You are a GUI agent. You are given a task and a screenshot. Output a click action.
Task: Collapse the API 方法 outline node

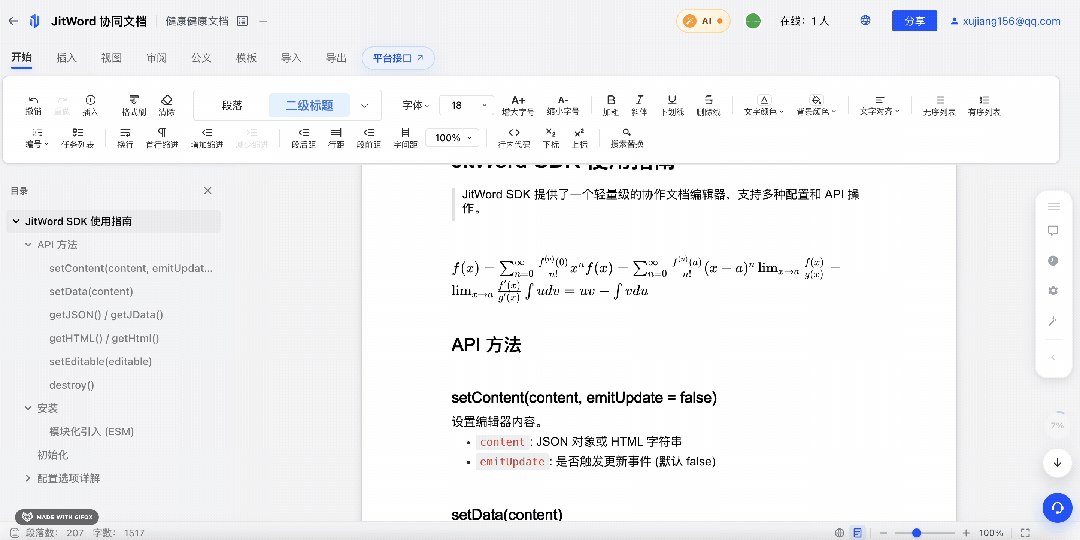tap(28, 245)
